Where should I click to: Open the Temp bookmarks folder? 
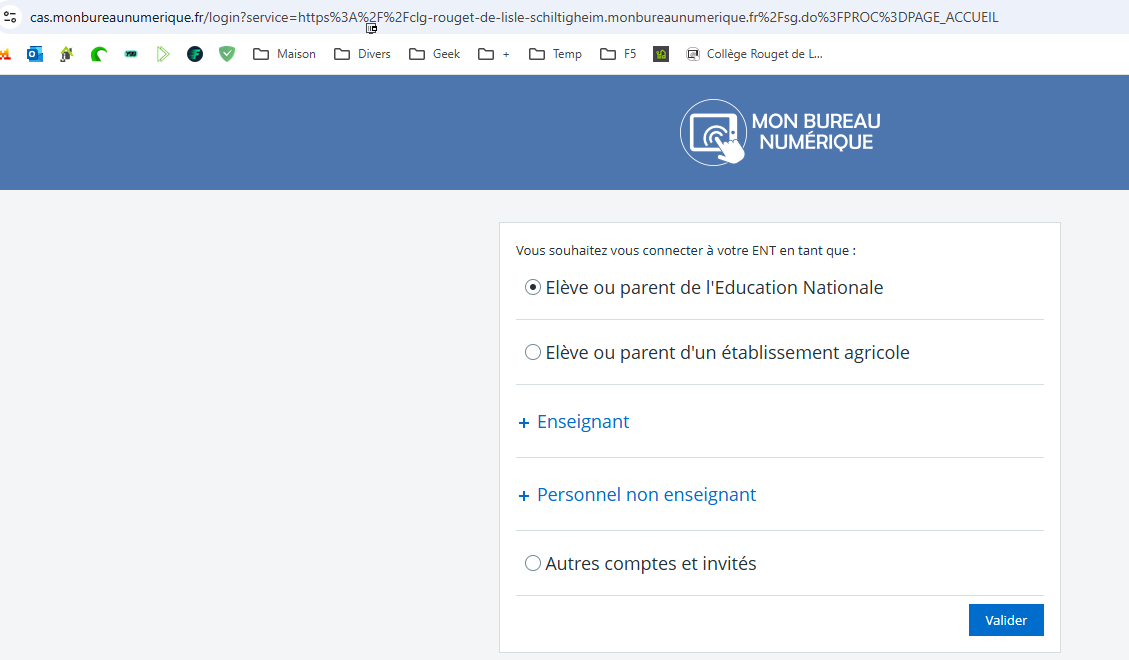coord(555,54)
